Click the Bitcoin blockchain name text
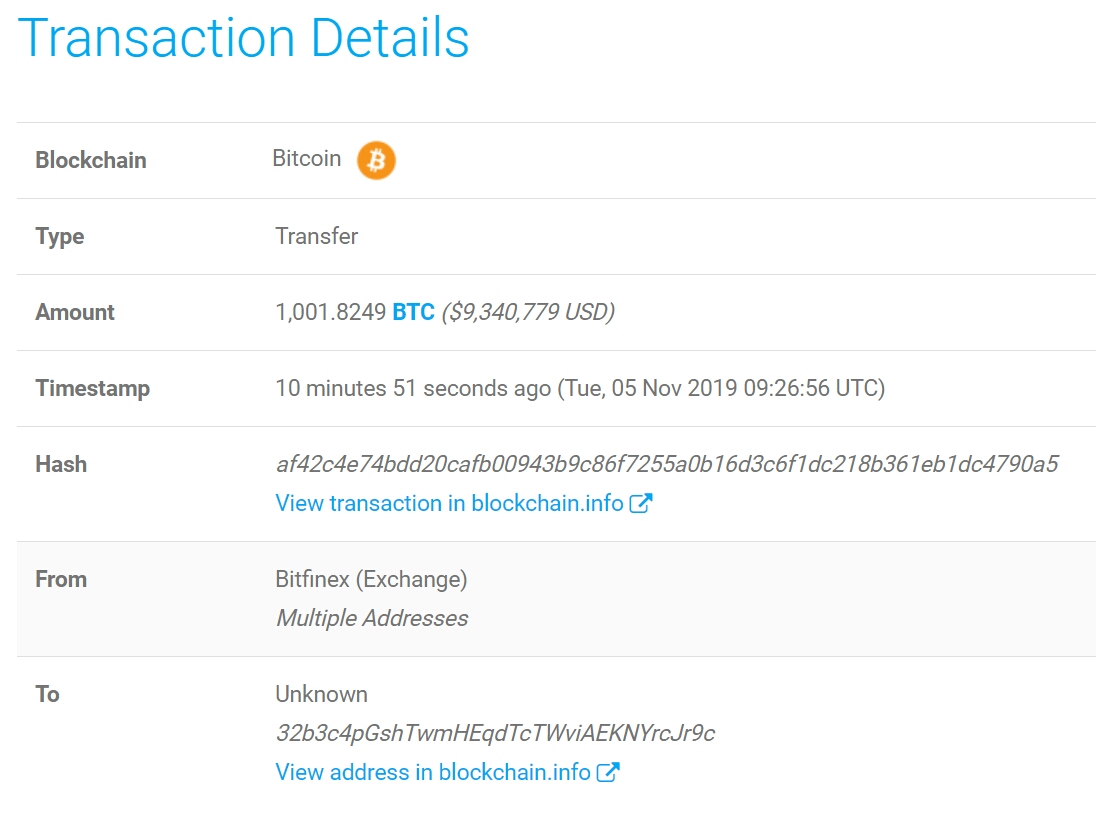This screenshot has width=1096, height=815. 307,159
